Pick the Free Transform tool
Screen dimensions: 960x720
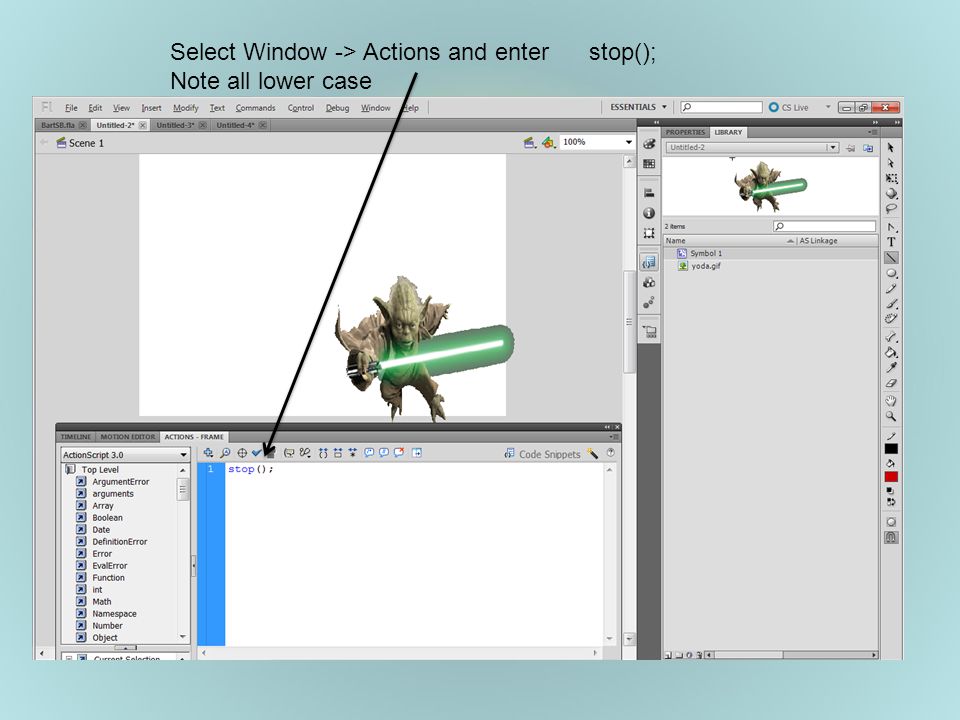coord(891,179)
